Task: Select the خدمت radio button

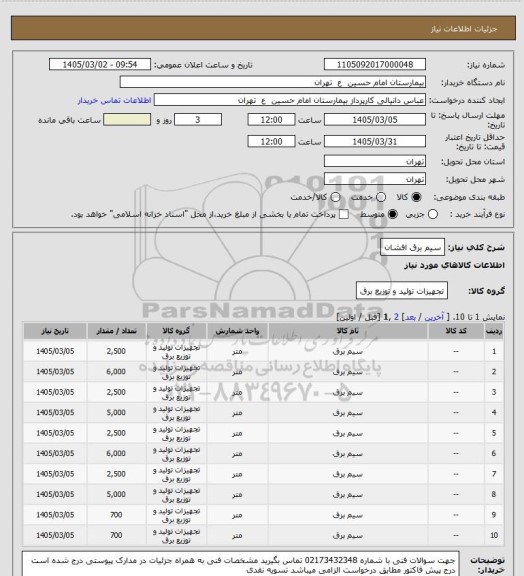Action: (381, 197)
